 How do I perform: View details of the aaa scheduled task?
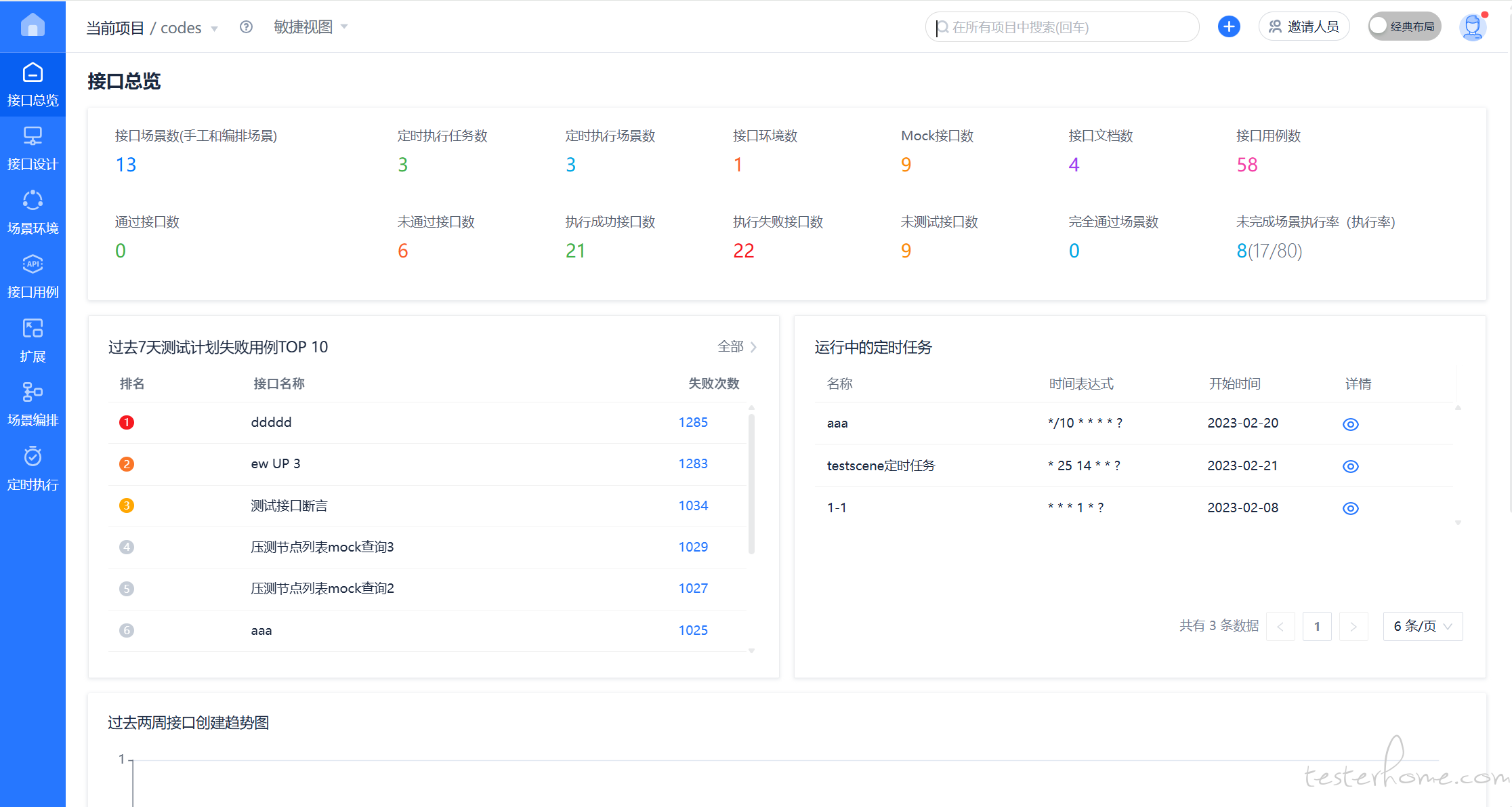point(1350,424)
